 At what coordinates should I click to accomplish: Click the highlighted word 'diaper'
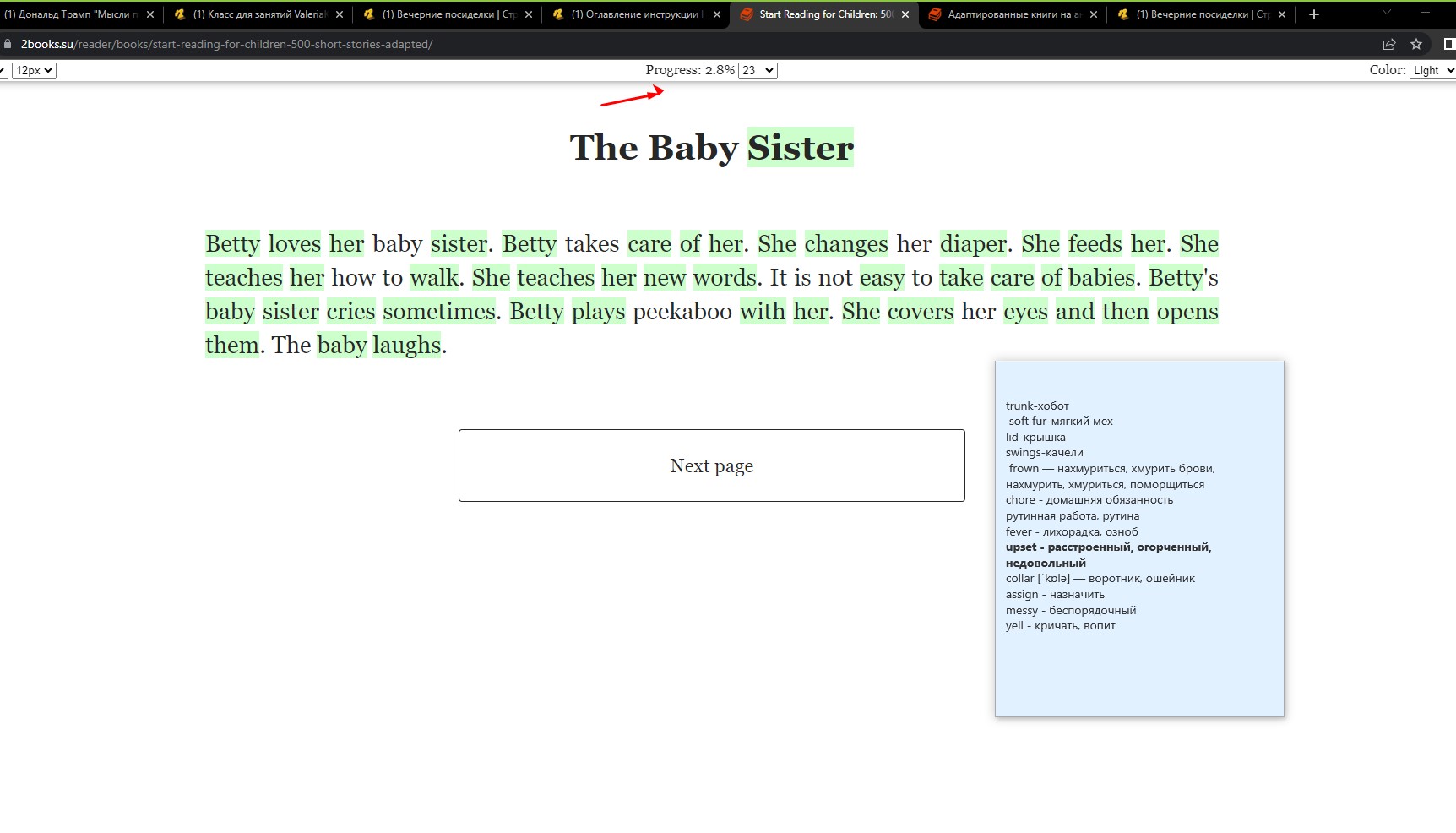(973, 244)
